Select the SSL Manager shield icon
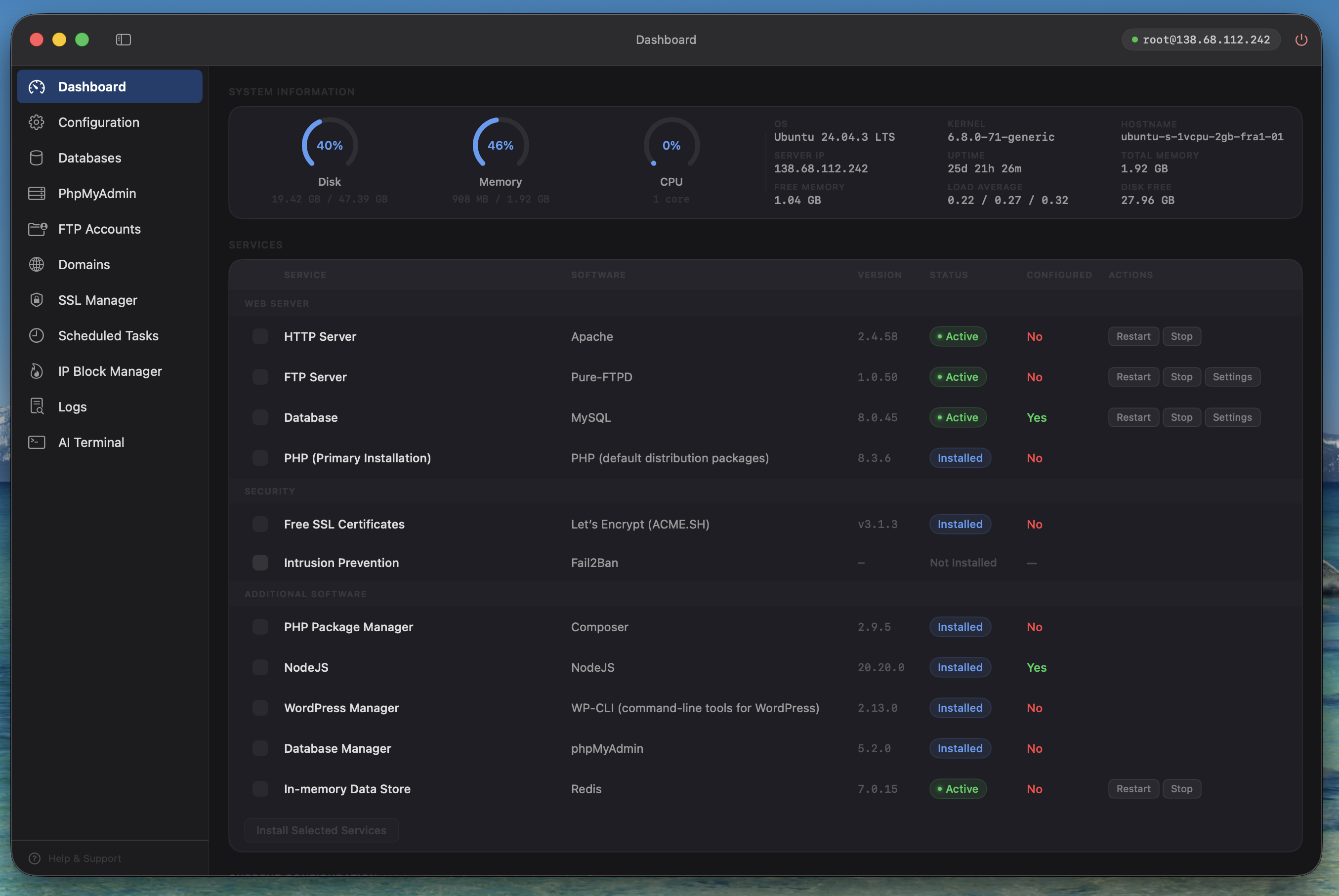Image resolution: width=1339 pixels, height=896 pixels. click(37, 300)
